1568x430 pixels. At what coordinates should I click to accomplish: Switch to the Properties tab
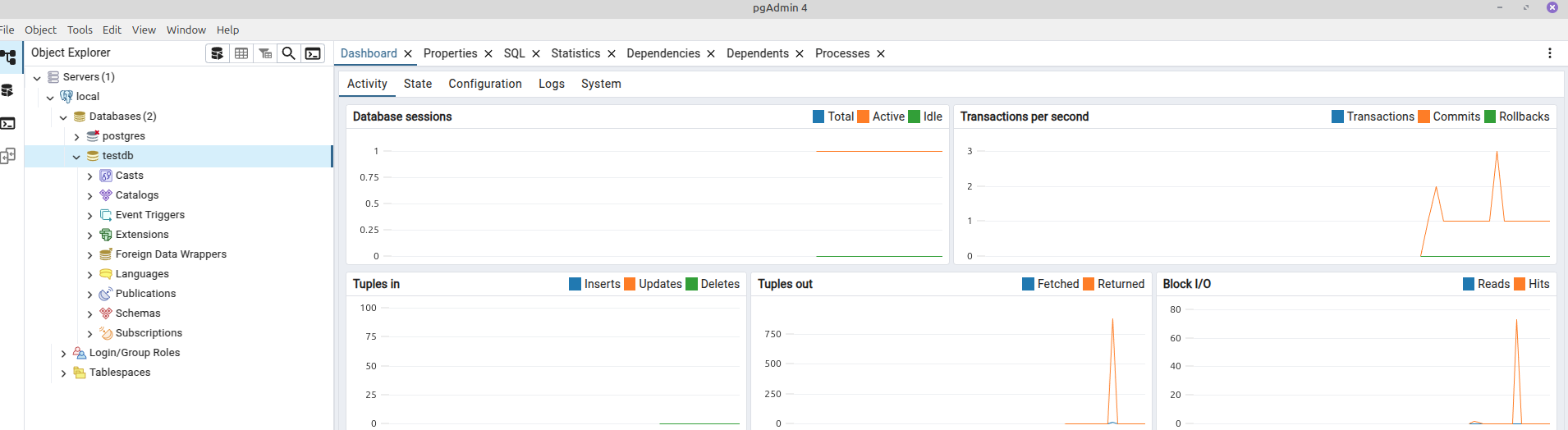450,53
